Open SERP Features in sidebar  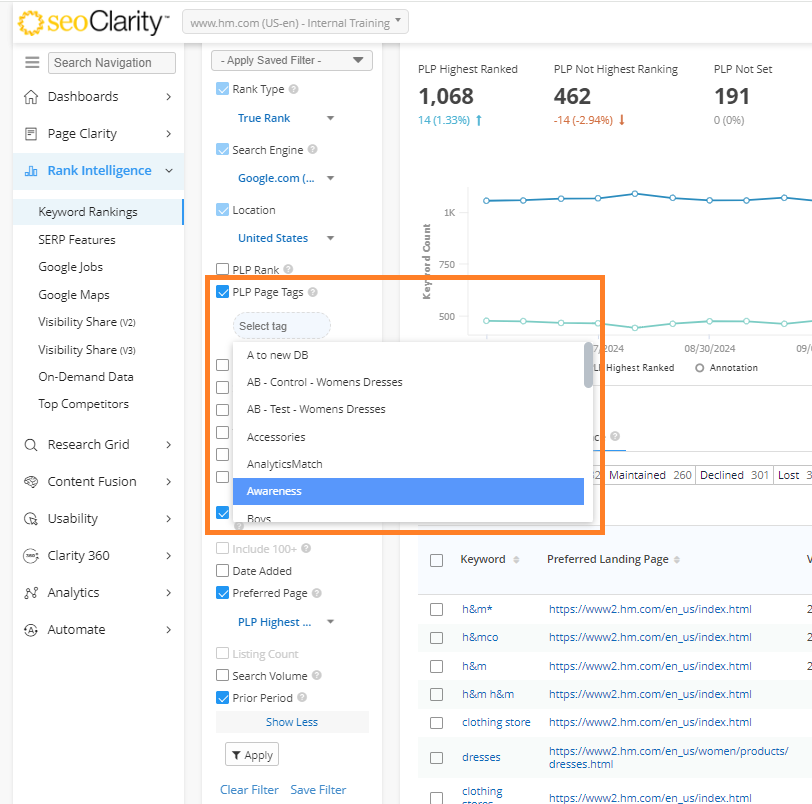click(77, 240)
